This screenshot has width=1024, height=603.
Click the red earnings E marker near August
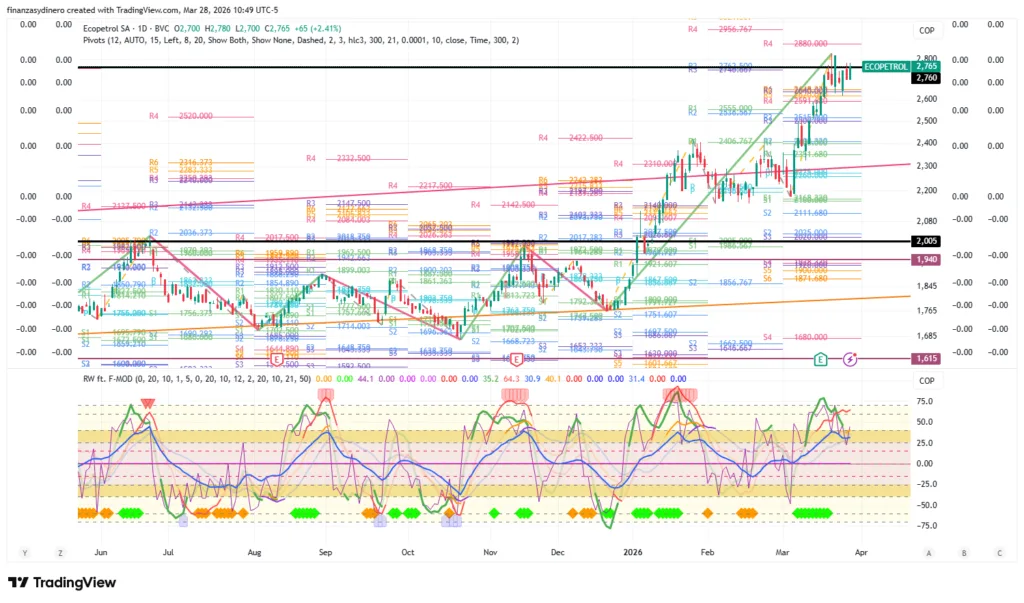(x=276, y=358)
